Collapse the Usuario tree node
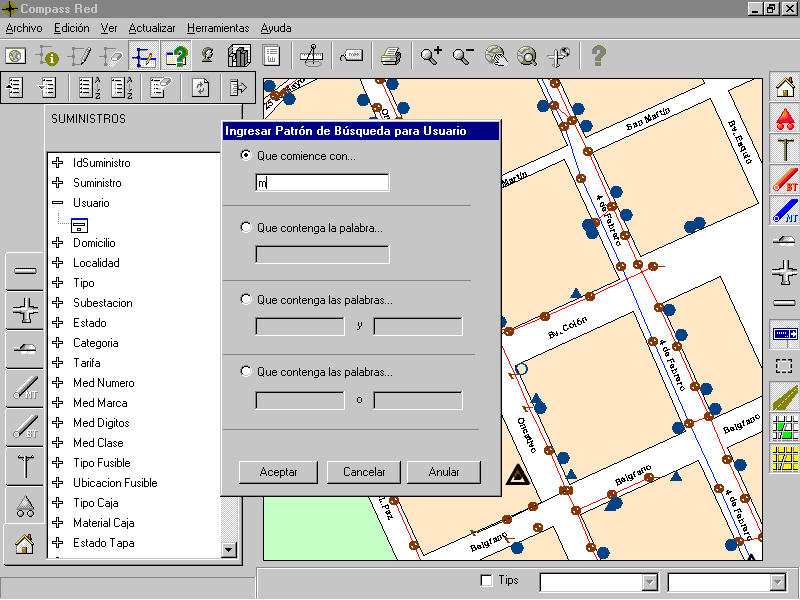Screen dimensions: 800x600 pos(58,203)
